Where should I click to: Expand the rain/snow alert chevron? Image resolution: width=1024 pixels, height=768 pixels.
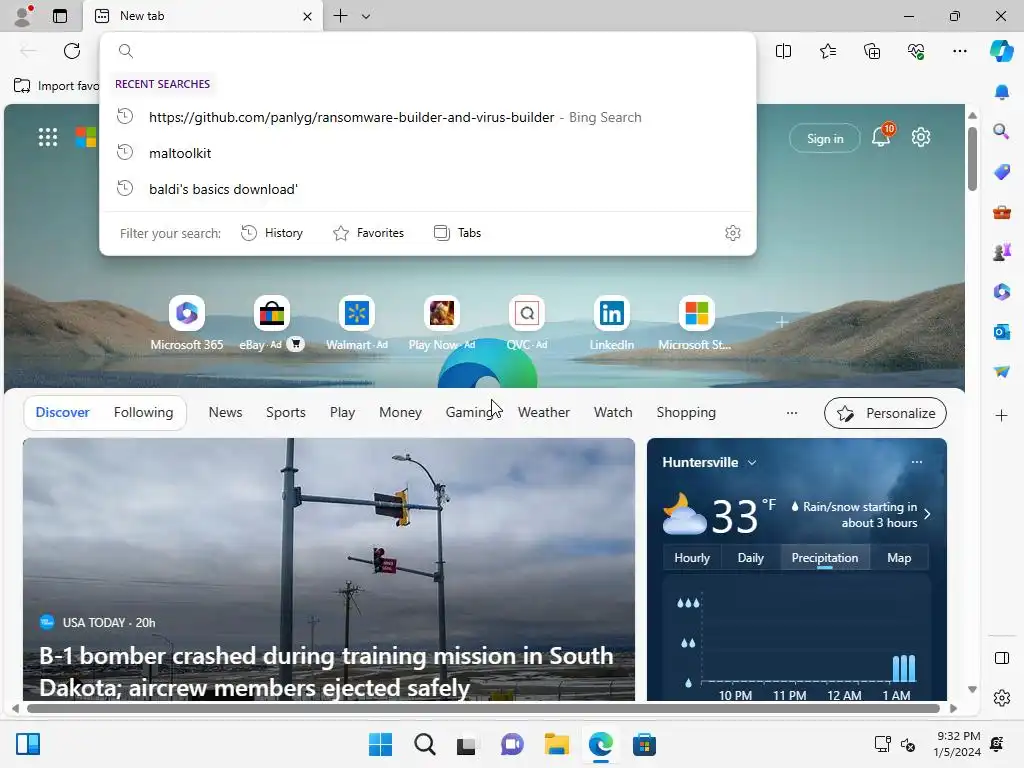coord(927,514)
